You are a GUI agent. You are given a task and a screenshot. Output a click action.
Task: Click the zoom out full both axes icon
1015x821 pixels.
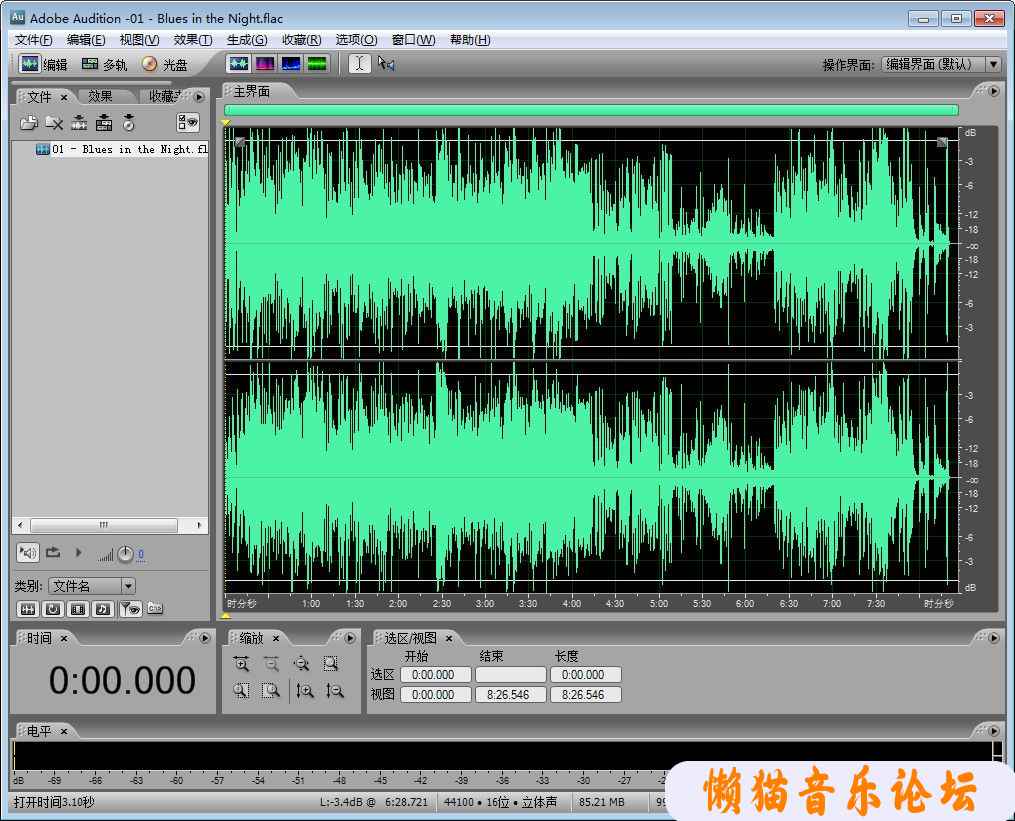coord(301,664)
